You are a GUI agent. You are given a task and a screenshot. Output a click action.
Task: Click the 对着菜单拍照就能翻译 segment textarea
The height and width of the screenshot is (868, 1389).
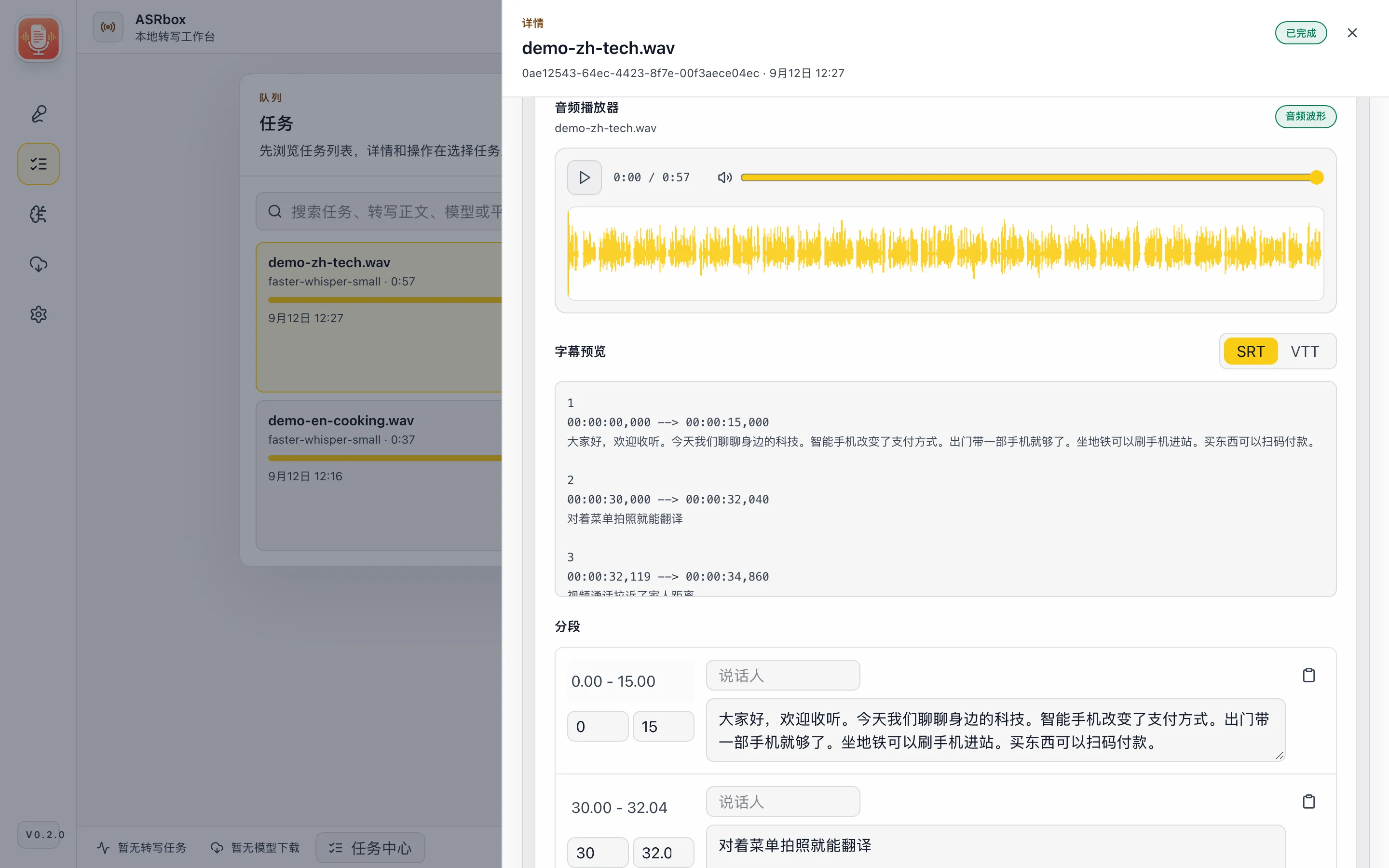pos(995,847)
